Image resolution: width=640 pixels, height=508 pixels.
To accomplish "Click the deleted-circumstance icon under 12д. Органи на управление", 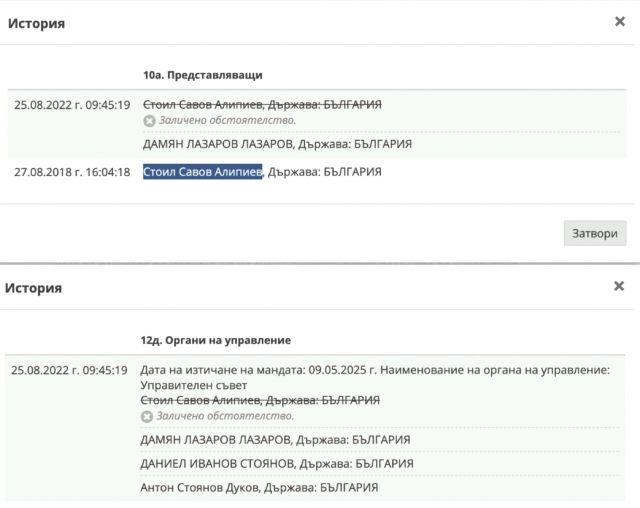I will click(147, 416).
